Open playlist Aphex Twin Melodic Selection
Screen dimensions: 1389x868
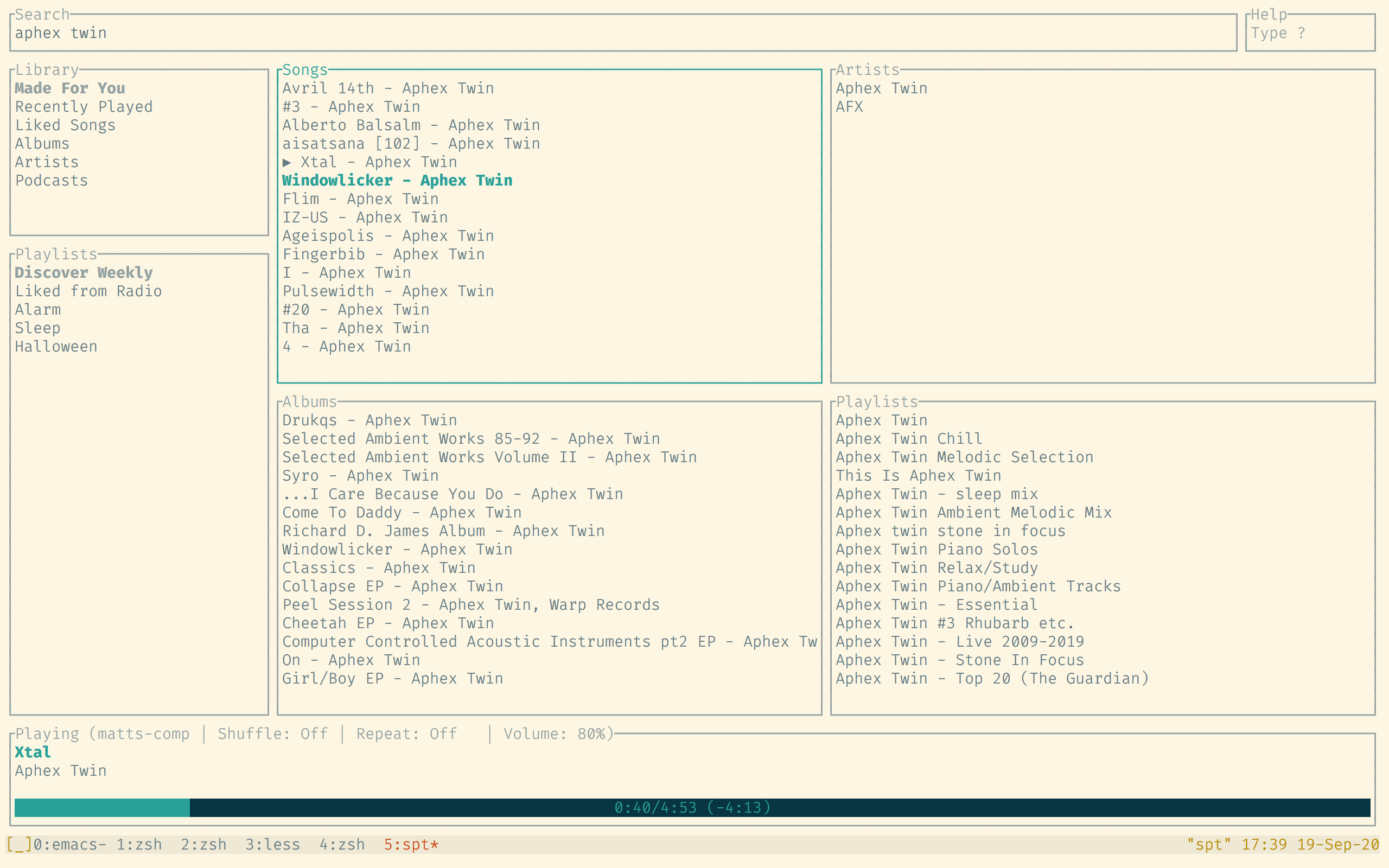coord(965,457)
